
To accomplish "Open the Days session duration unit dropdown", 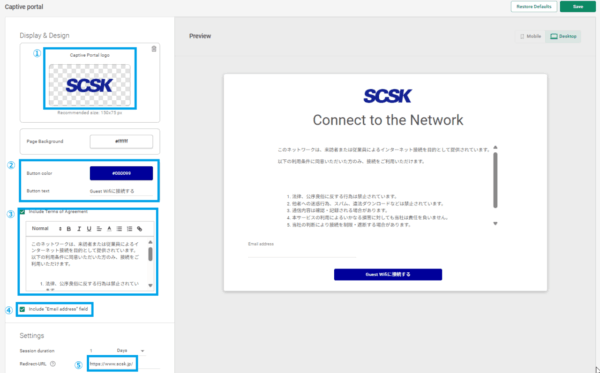I will tap(130, 350).
